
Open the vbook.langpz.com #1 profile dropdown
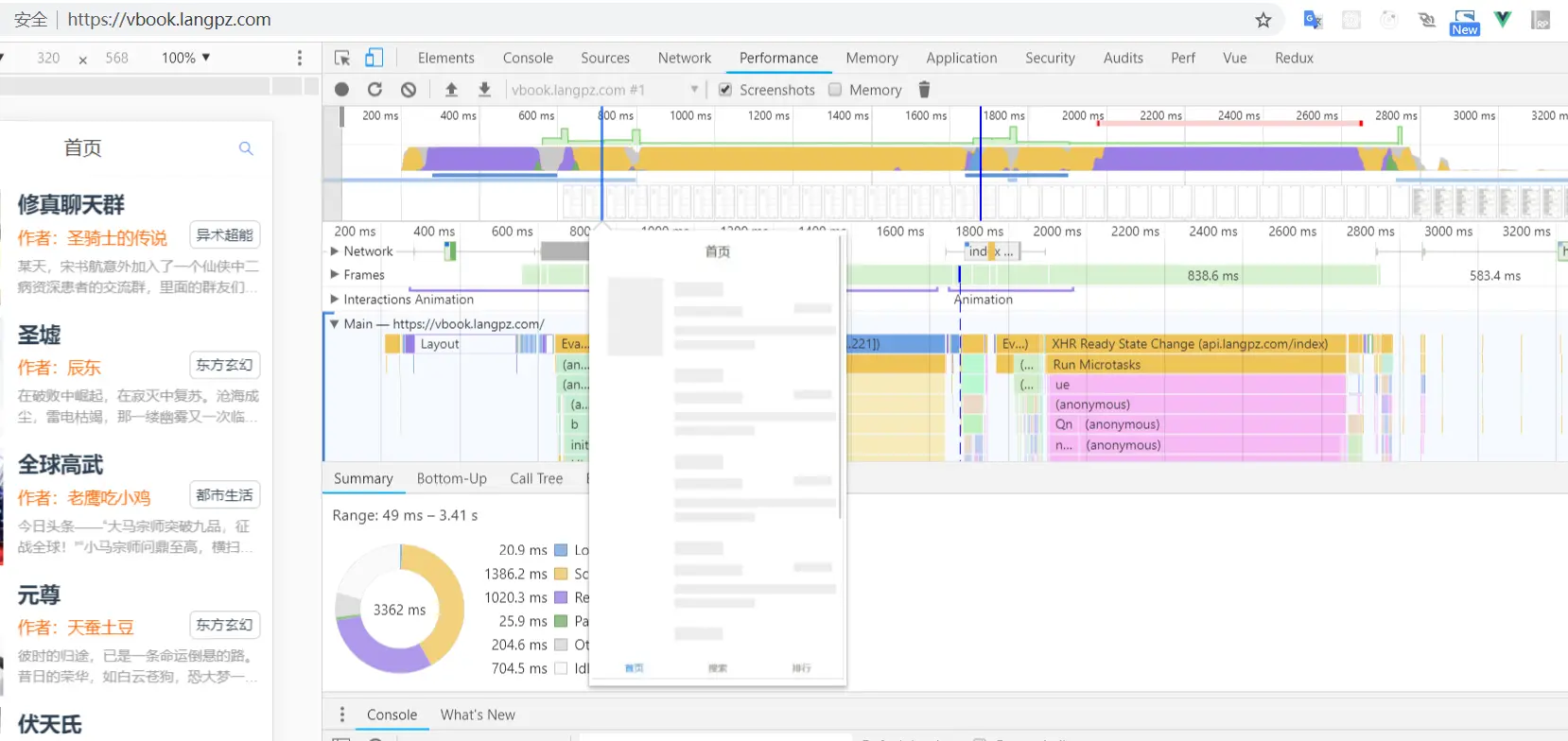[605, 90]
